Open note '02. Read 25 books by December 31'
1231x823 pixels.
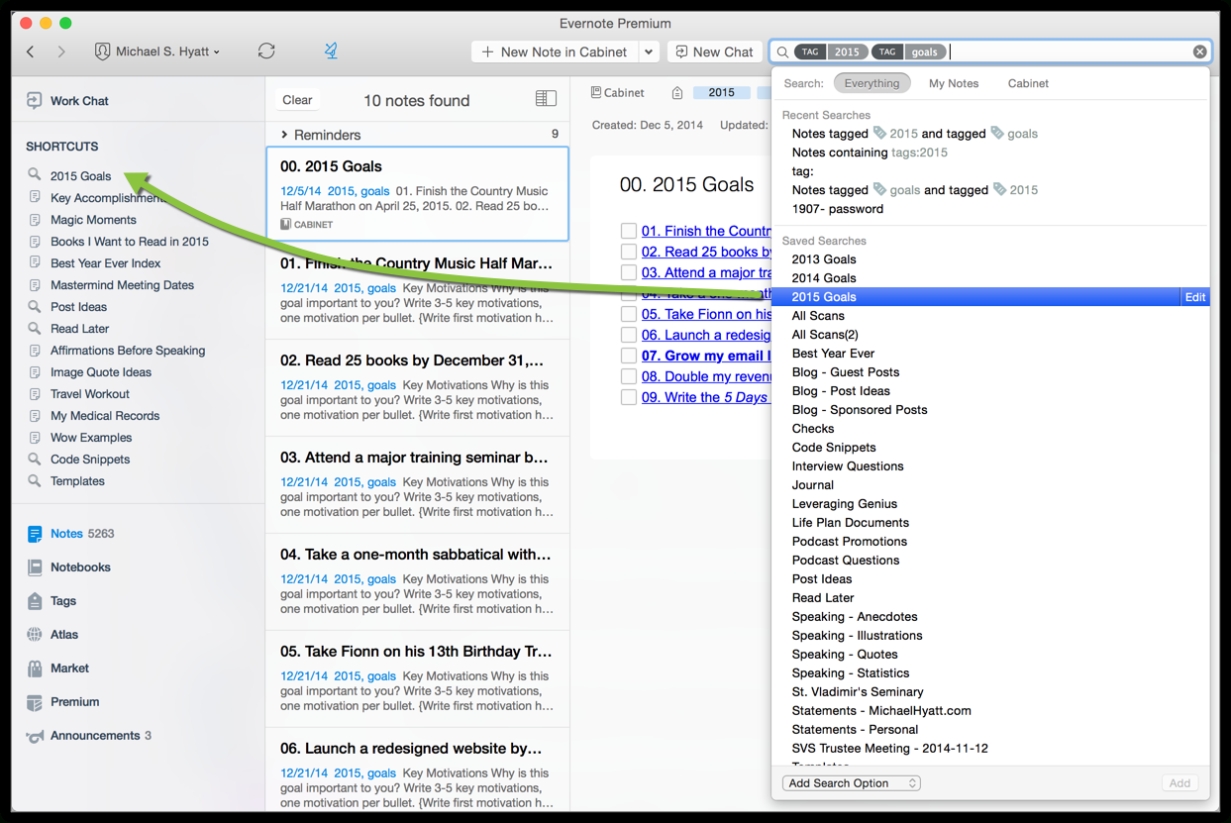[417, 387]
